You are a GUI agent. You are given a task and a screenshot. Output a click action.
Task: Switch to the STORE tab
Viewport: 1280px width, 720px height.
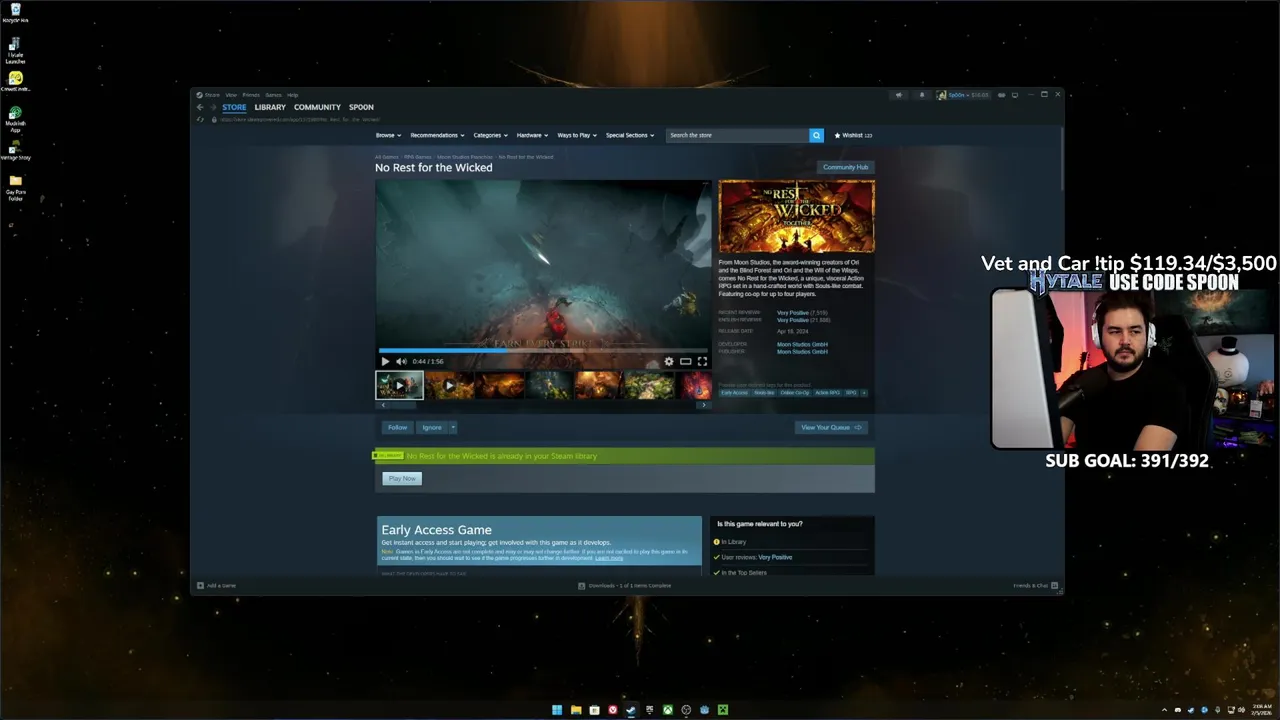pos(234,107)
